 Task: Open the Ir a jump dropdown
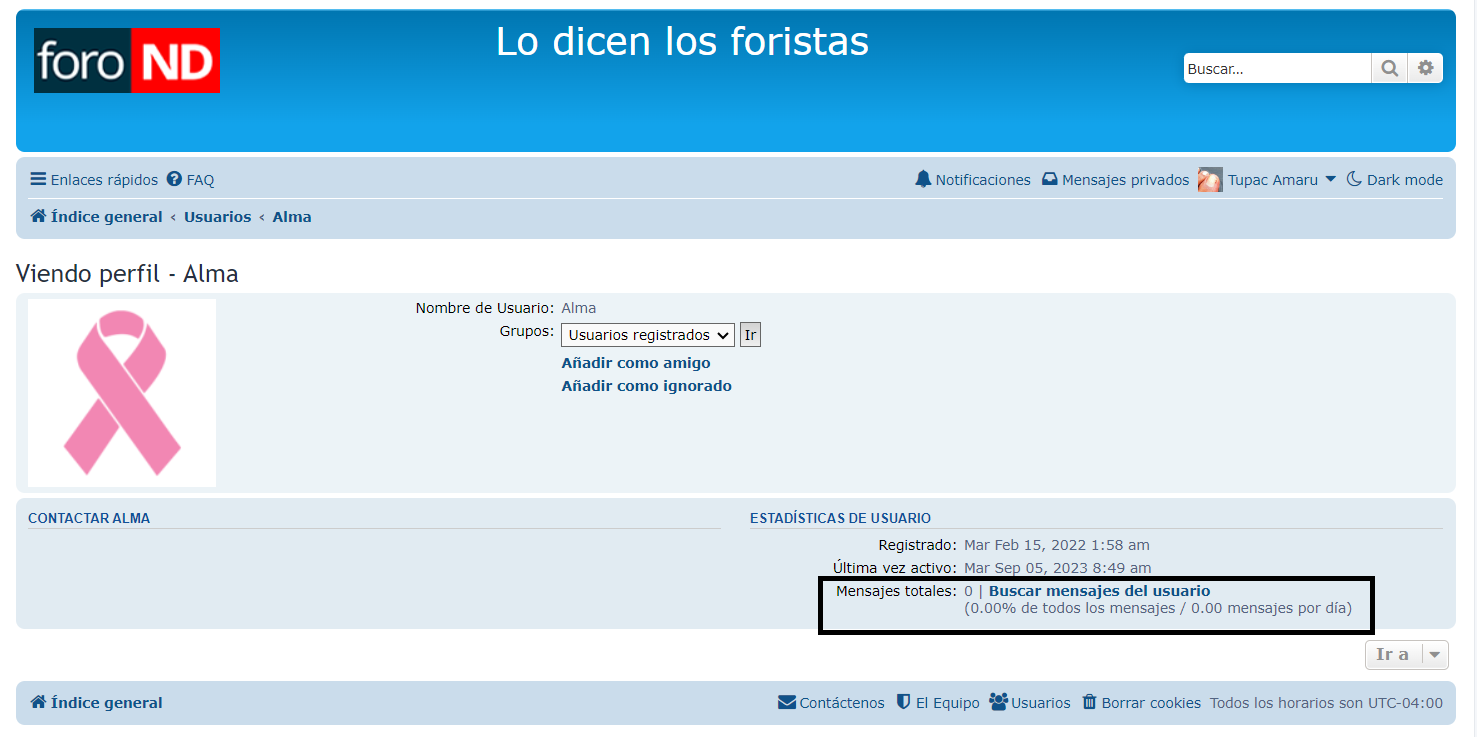tap(1407, 655)
